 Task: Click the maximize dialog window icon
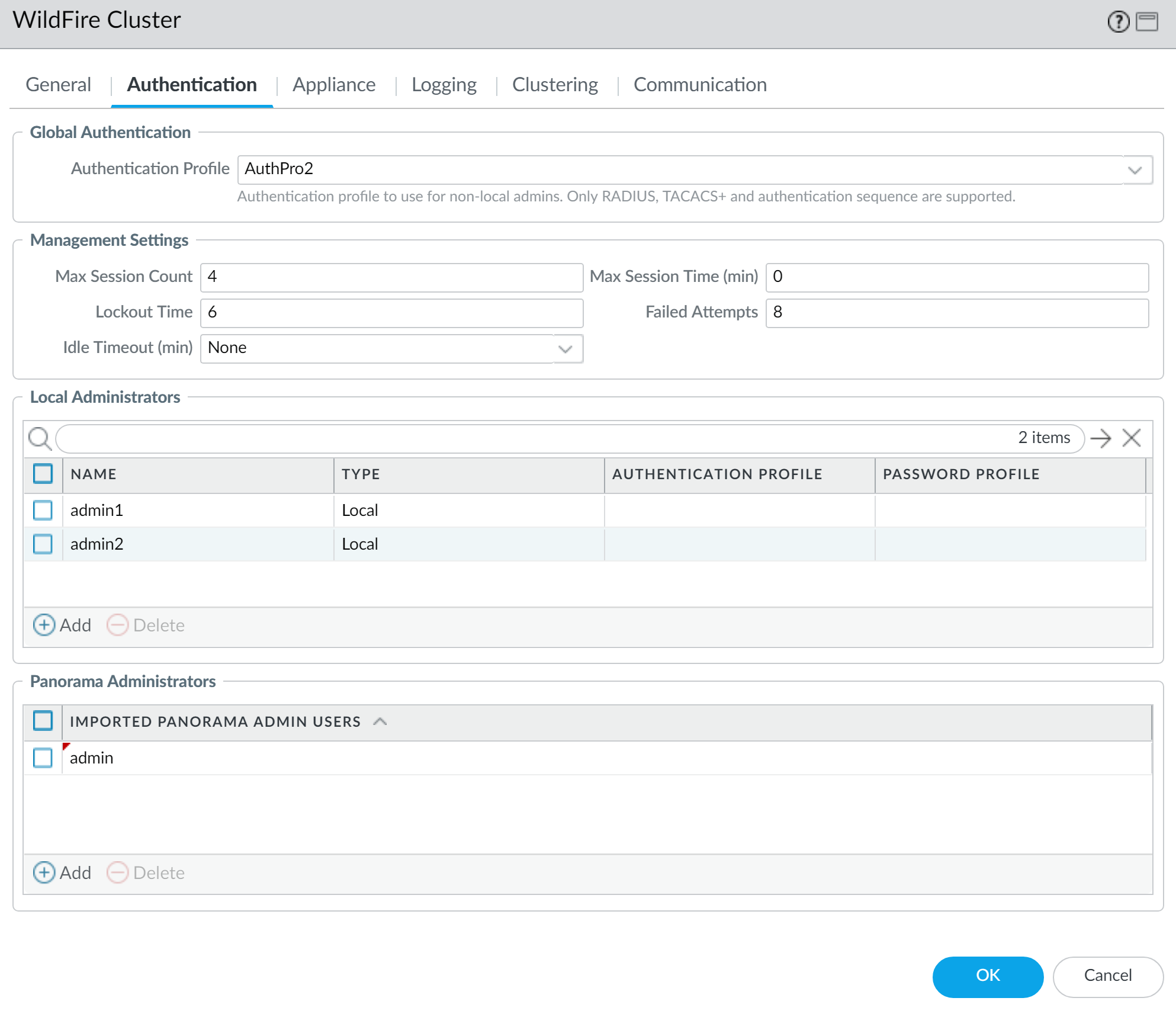(x=1147, y=22)
